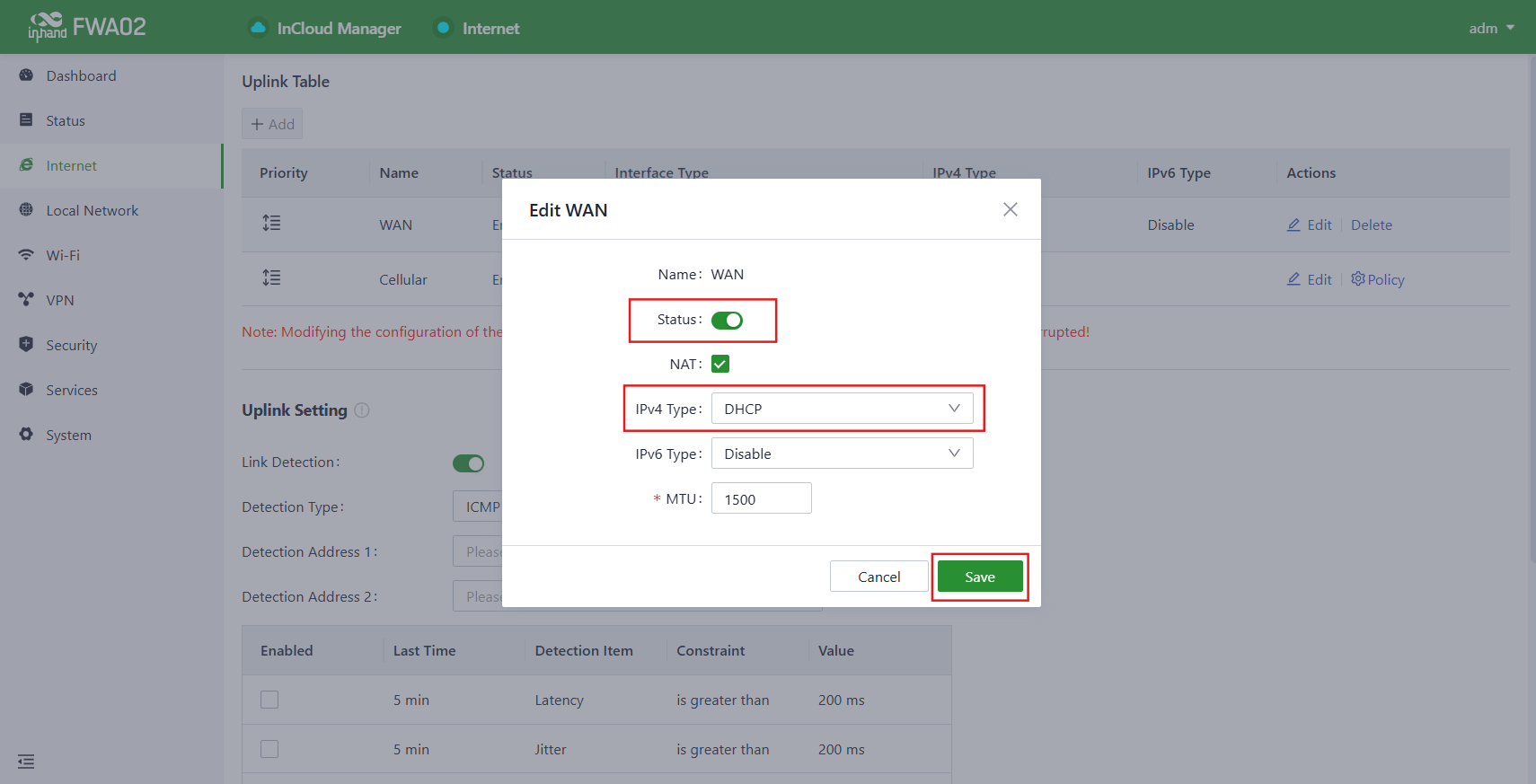Click the Policy gear icon for Cellular
The image size is (1536, 784).
1358,278
